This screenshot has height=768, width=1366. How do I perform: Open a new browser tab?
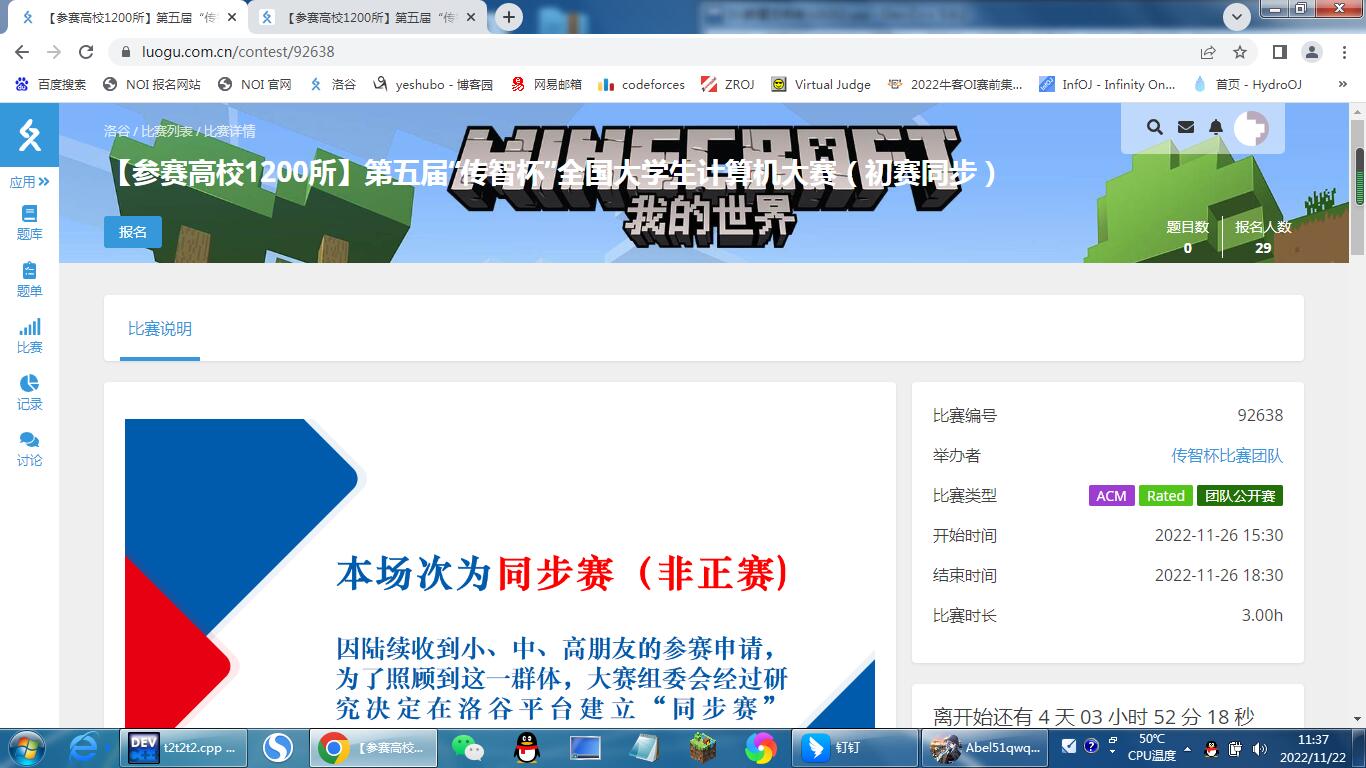pos(509,17)
